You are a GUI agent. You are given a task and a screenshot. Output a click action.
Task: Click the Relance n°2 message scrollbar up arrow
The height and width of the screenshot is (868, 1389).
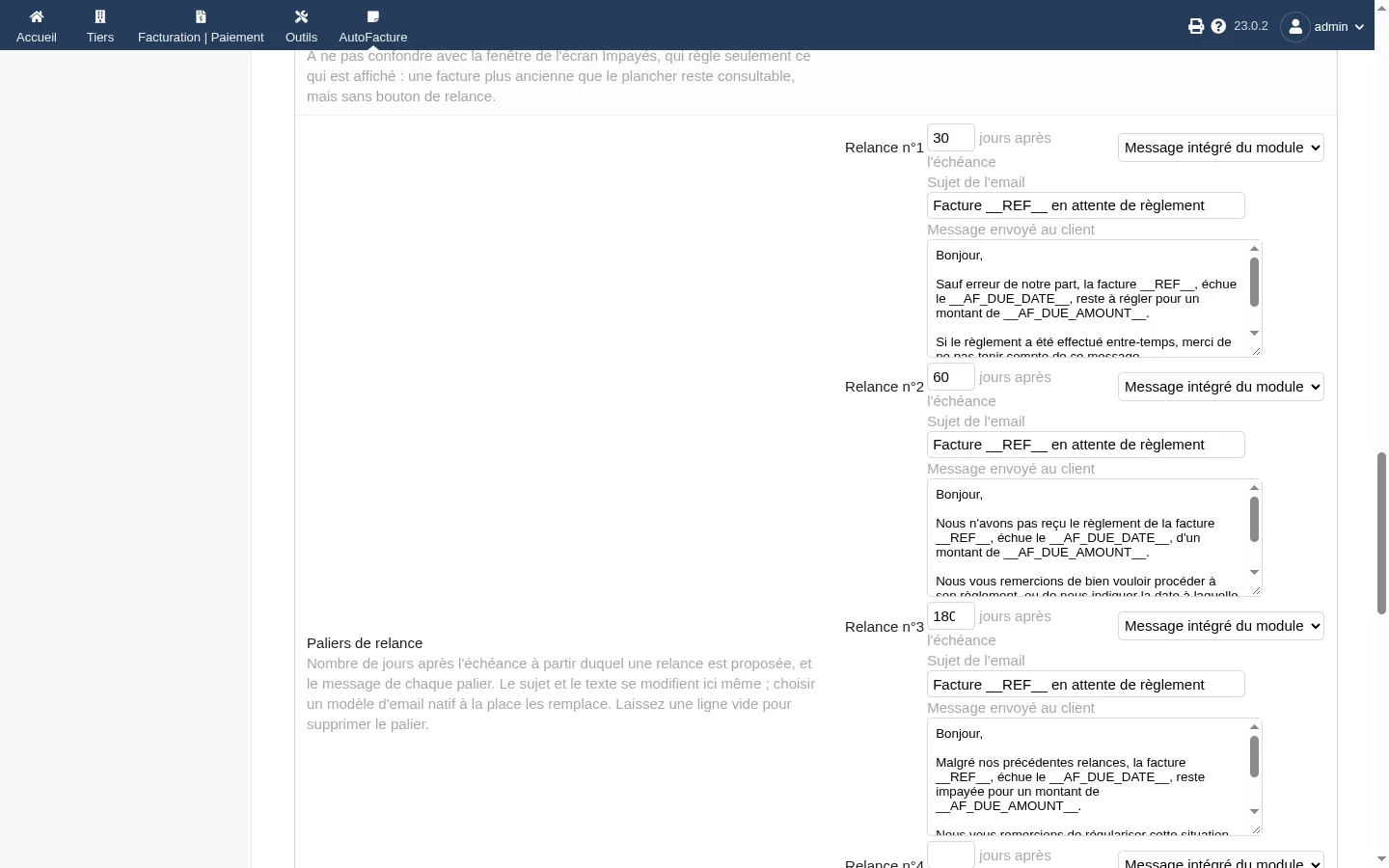click(x=1254, y=488)
